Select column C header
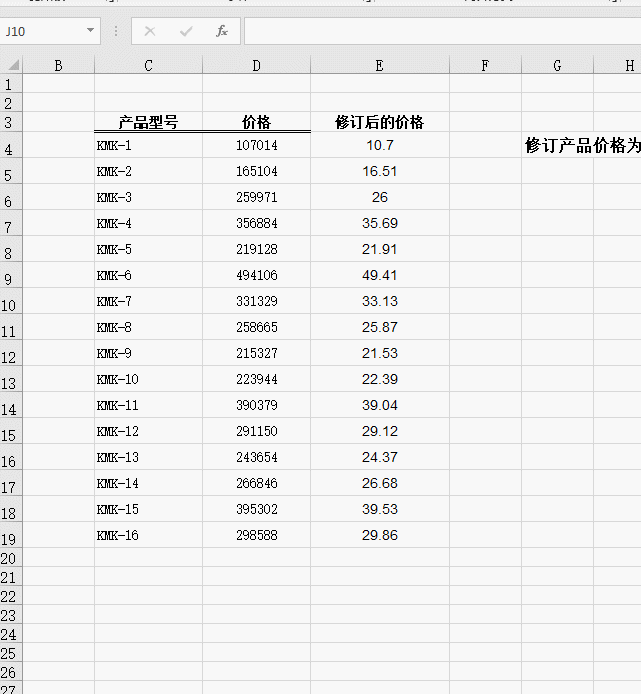This screenshot has width=641, height=694. coord(148,66)
